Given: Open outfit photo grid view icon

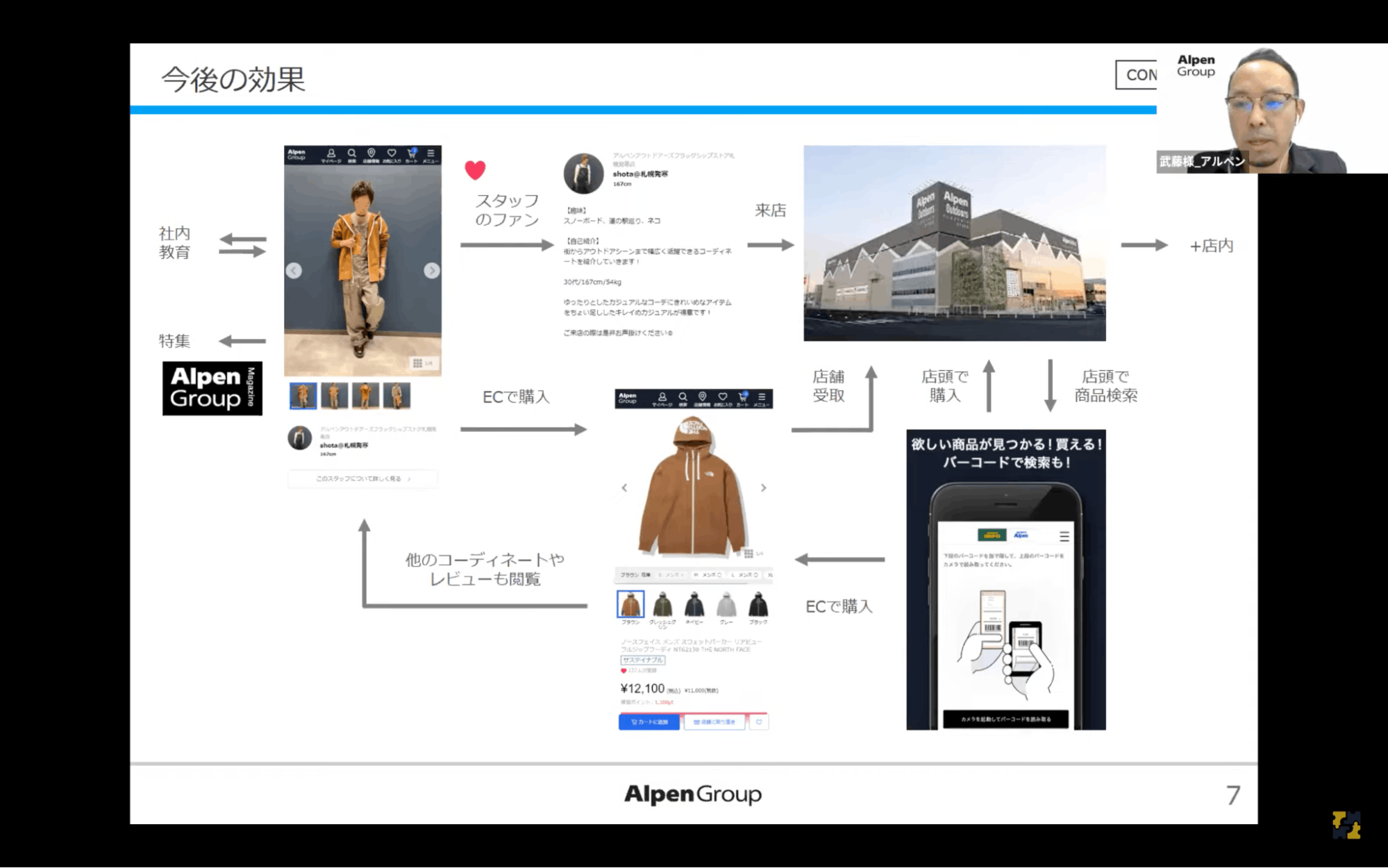Looking at the screenshot, I should tap(418, 363).
